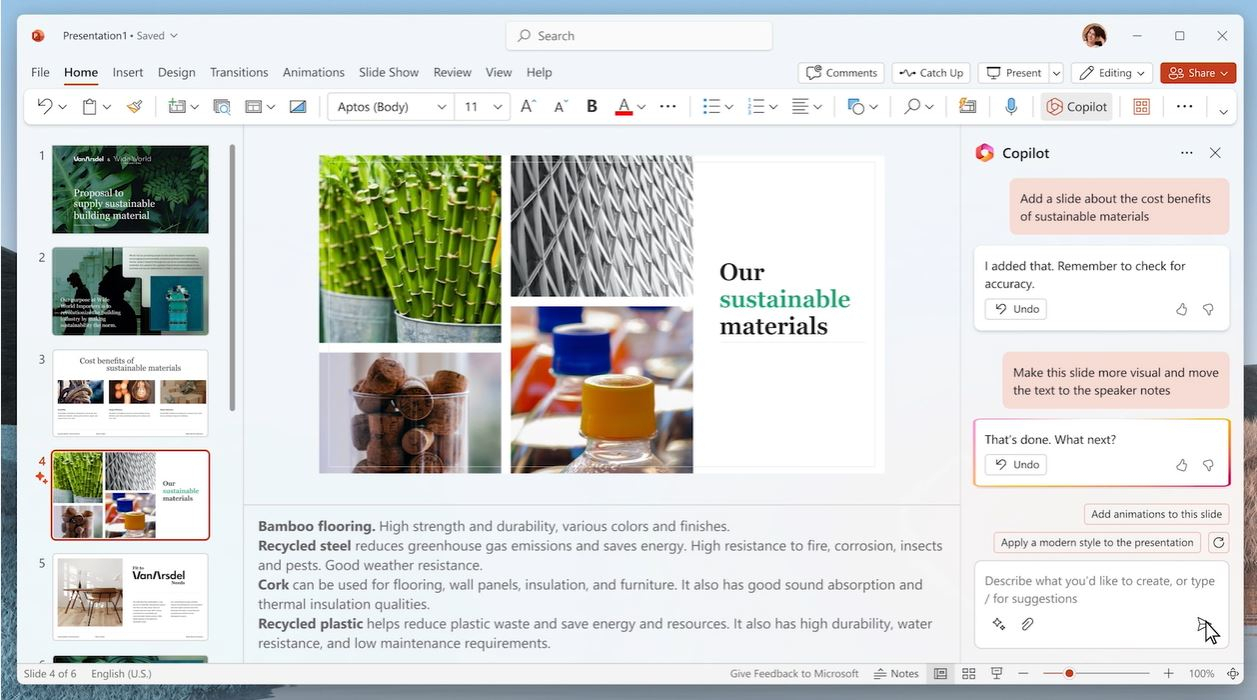Decrease the font size
1257x700 pixels.
point(560,106)
